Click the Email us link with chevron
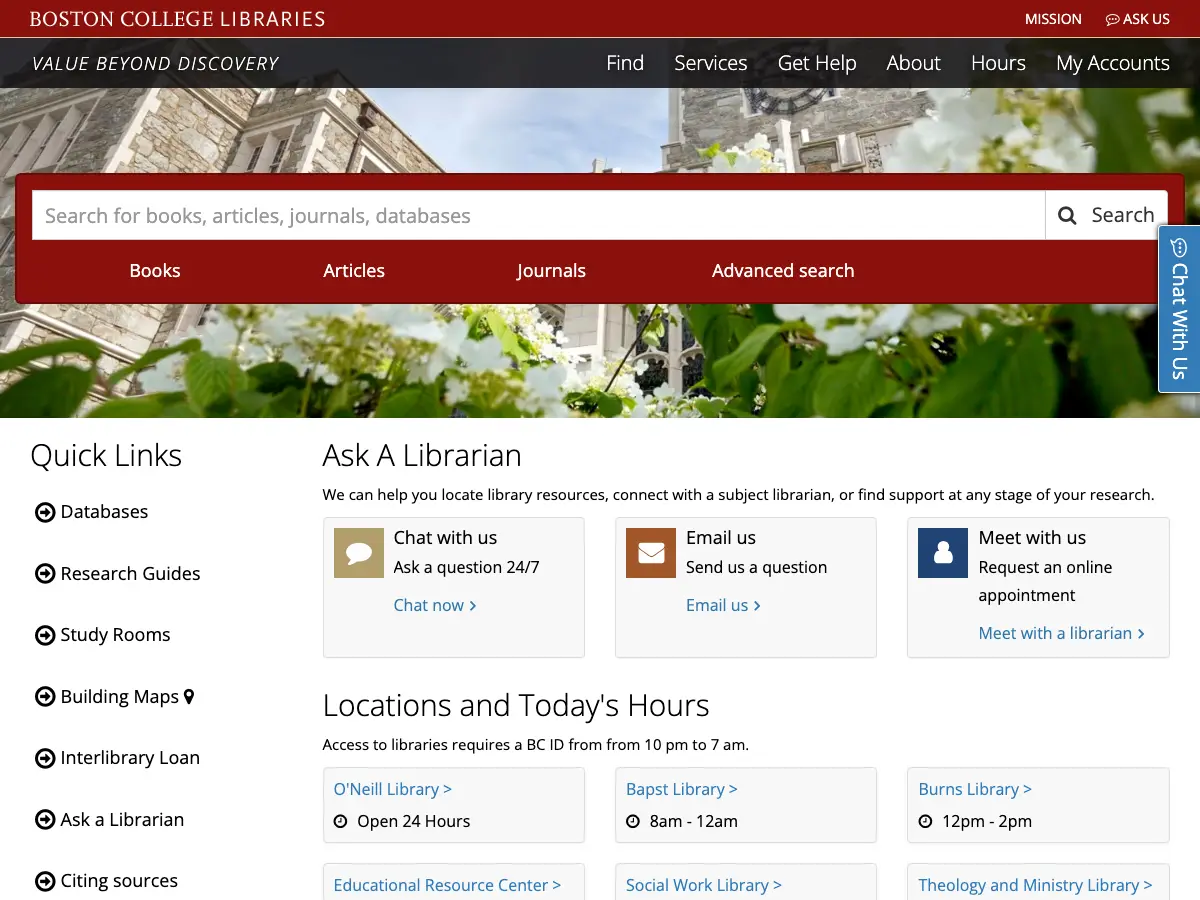This screenshot has height=900, width=1200. 723,605
